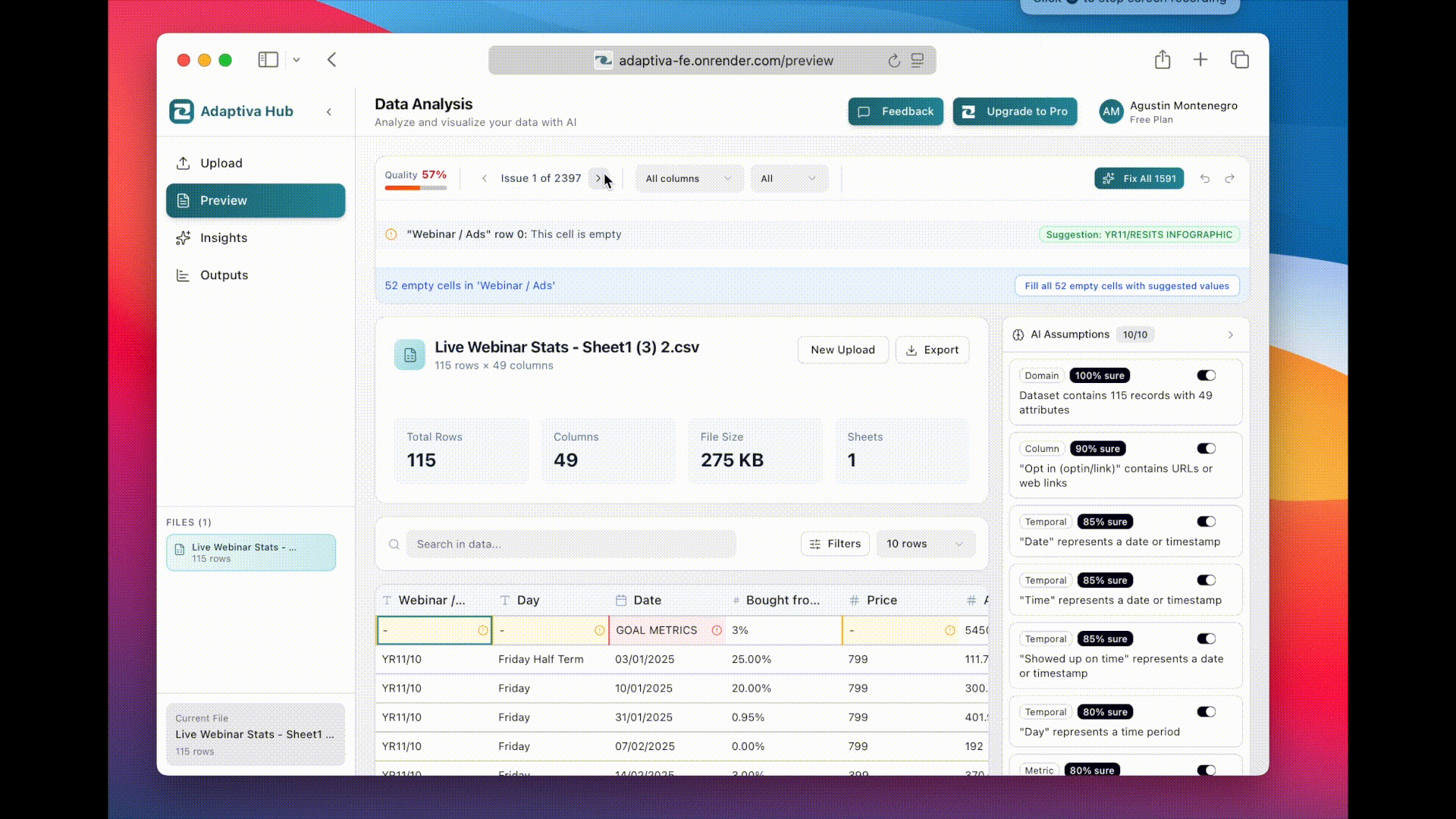Click Safari share icon
1456x819 pixels.
point(1163,60)
